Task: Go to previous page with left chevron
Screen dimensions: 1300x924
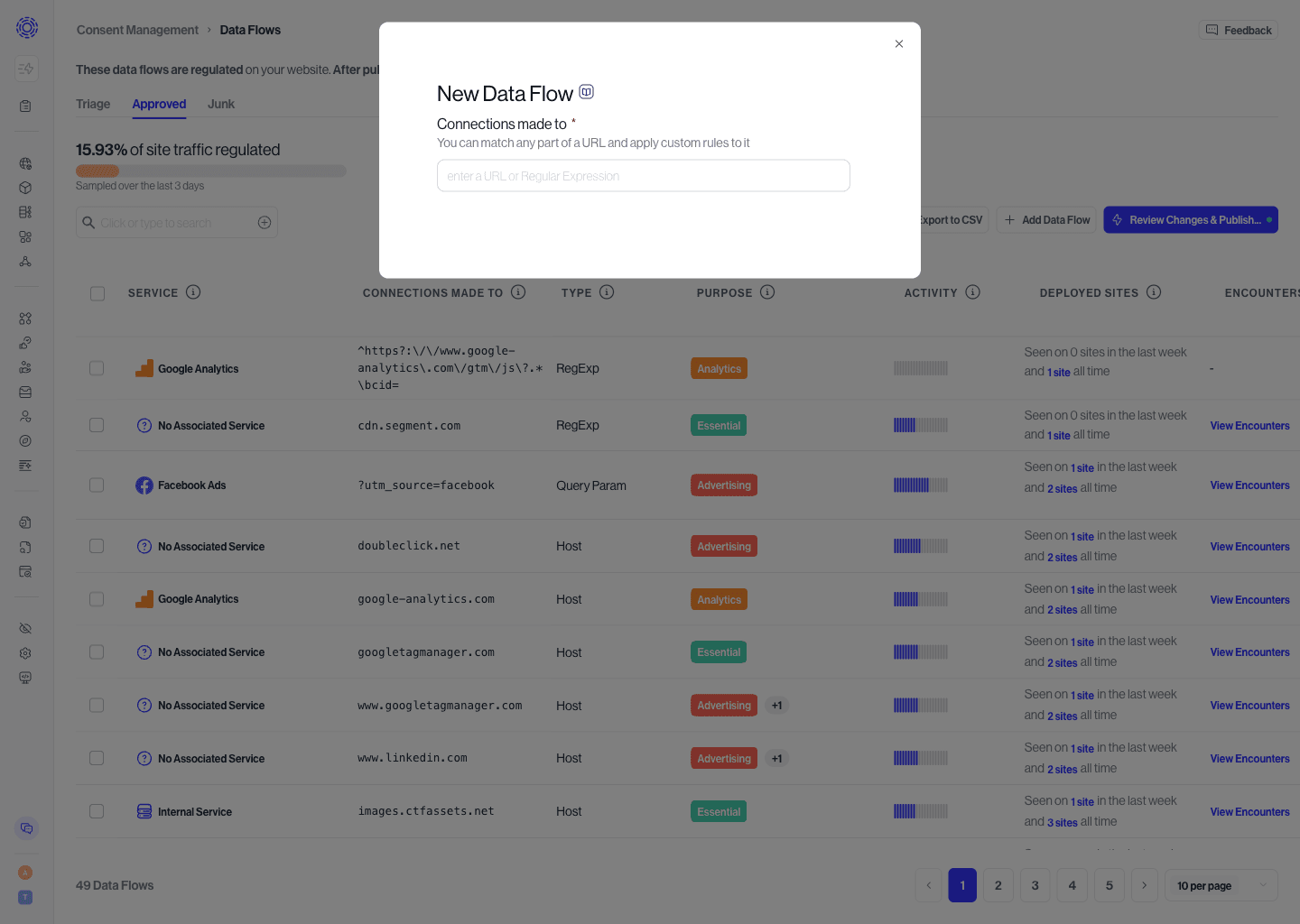Action: click(x=928, y=885)
